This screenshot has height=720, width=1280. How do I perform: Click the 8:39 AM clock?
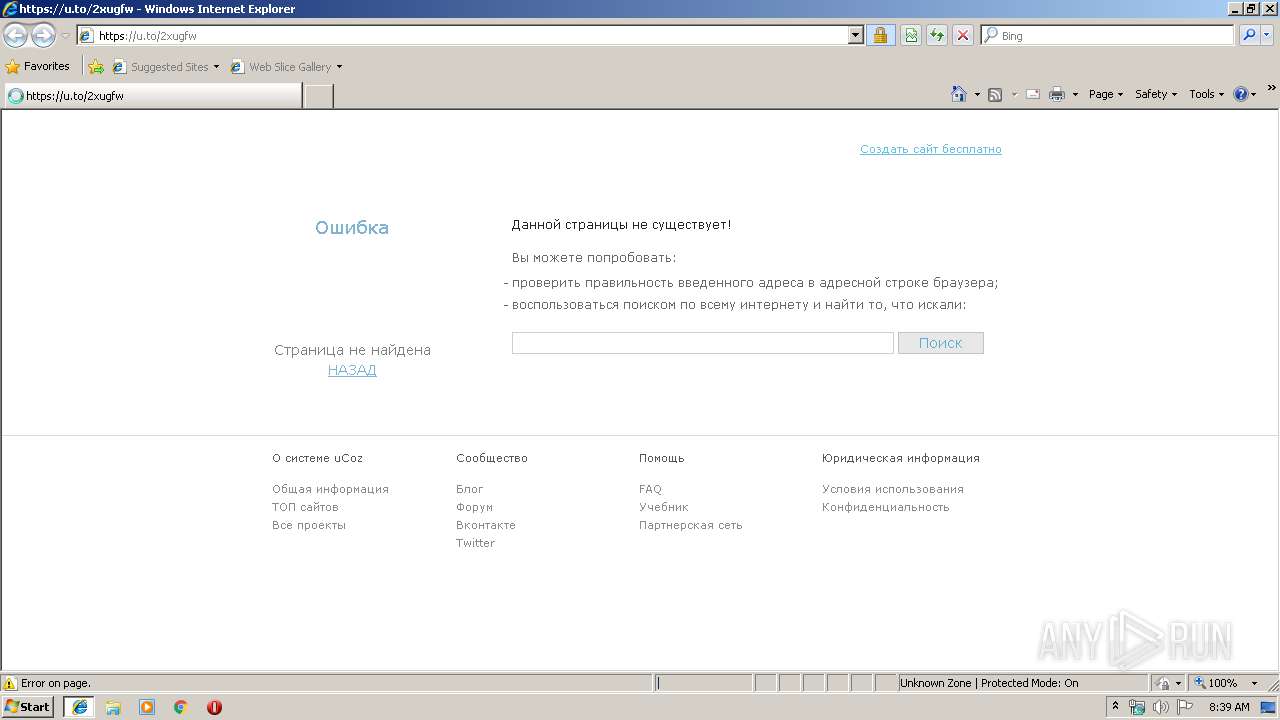point(1229,707)
